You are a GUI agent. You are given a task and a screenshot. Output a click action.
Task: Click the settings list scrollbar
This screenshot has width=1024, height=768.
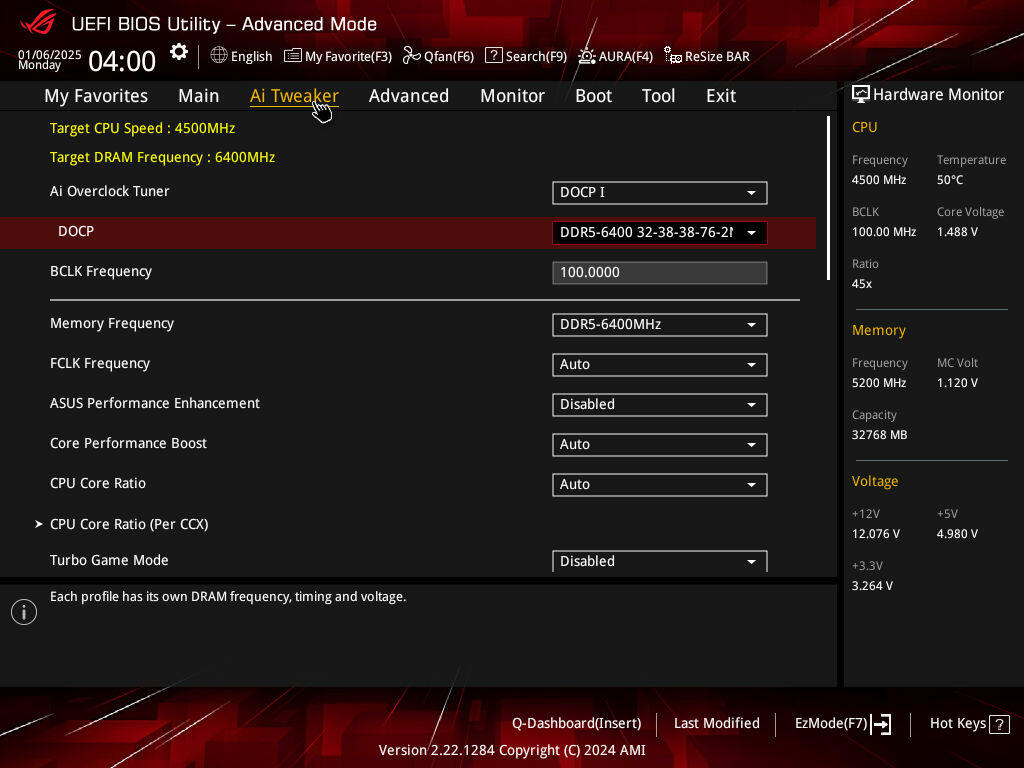coord(828,199)
